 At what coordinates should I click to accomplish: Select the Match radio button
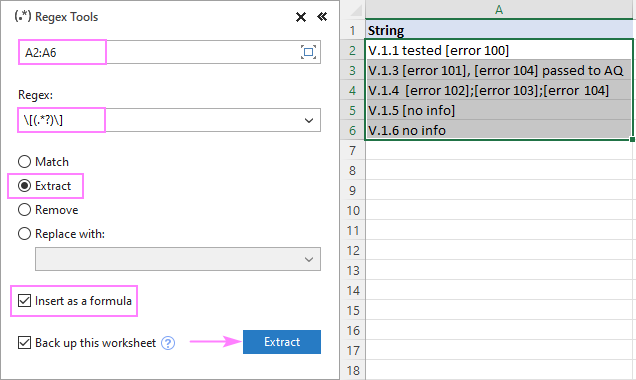[24, 162]
